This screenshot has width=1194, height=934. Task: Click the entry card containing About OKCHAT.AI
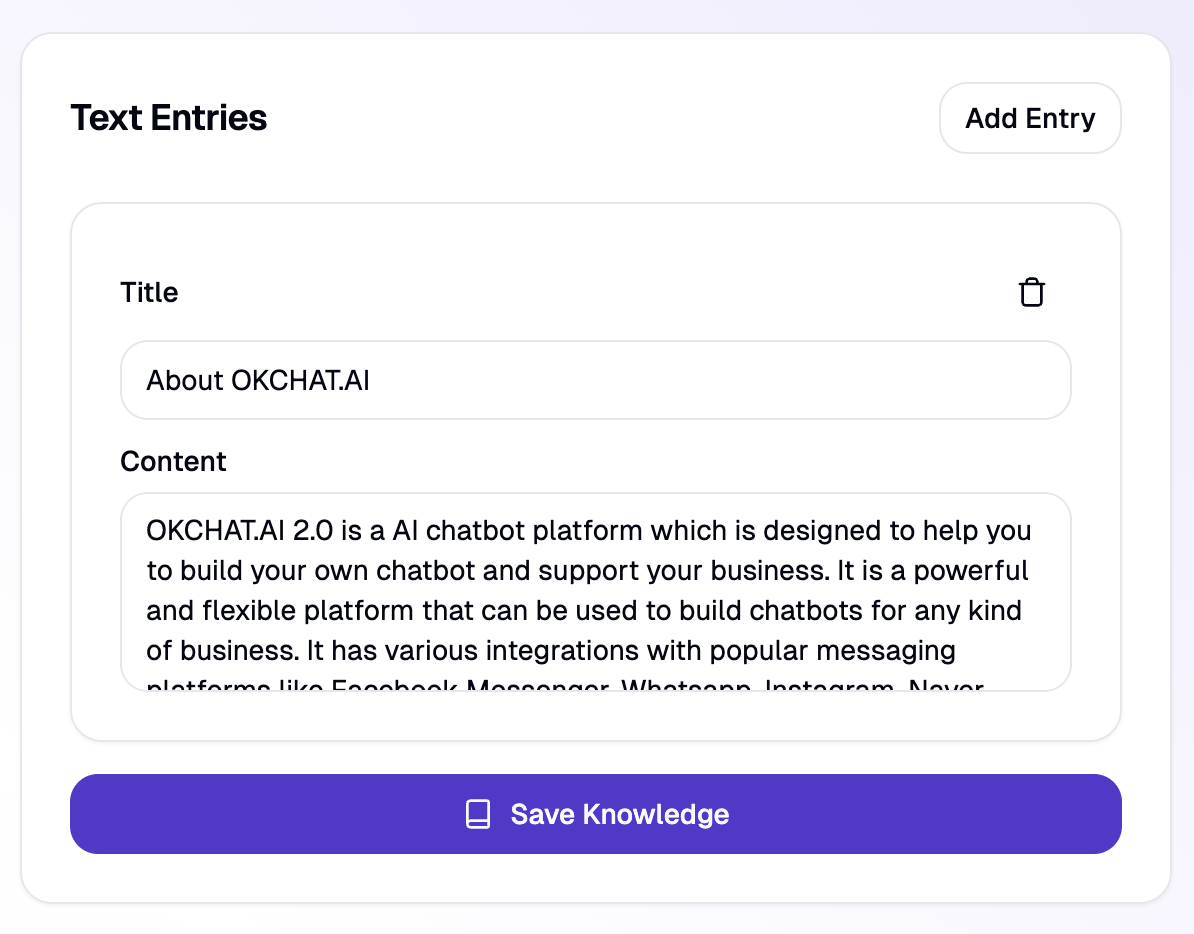[x=595, y=240]
